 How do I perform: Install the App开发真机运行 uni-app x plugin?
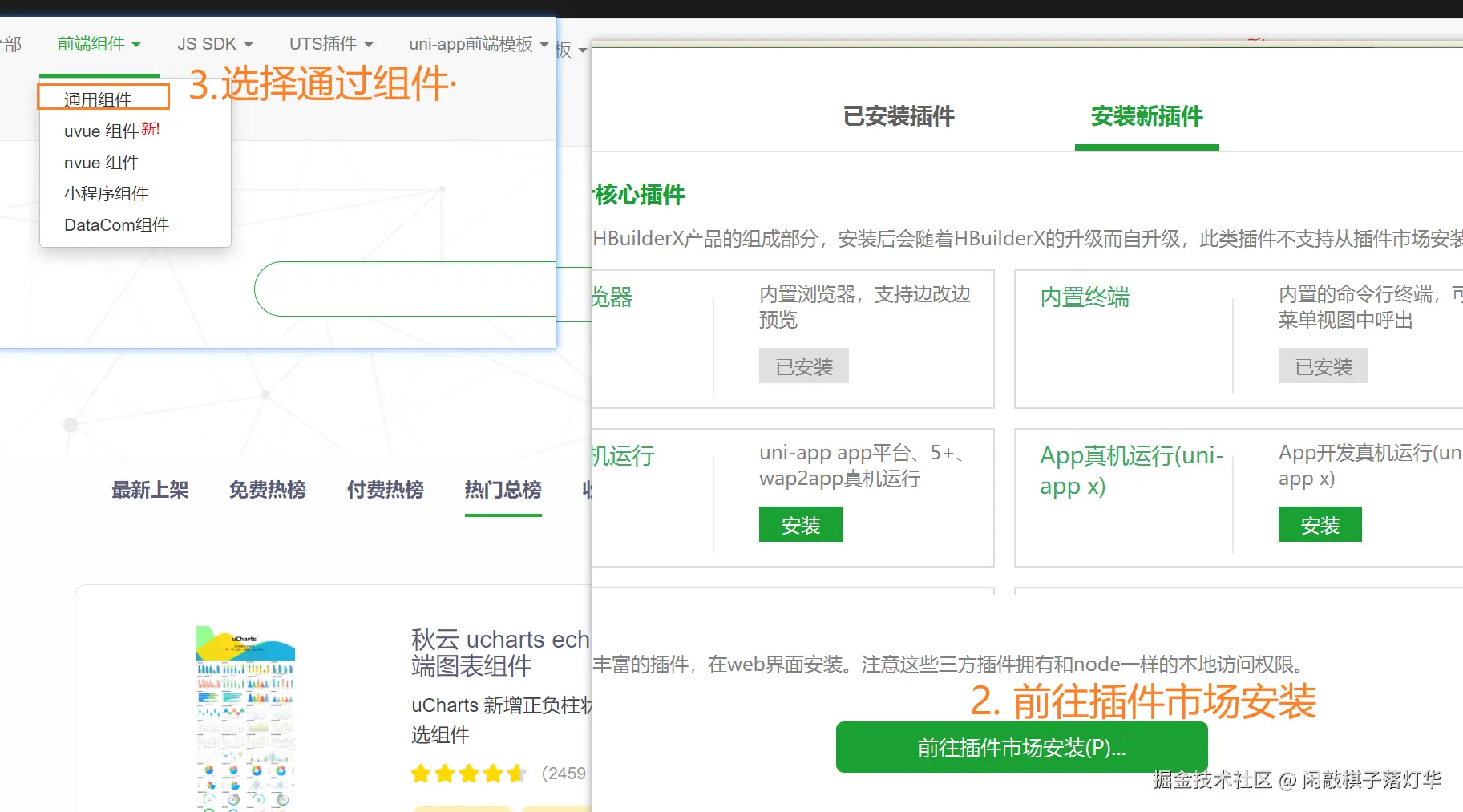tap(1320, 525)
